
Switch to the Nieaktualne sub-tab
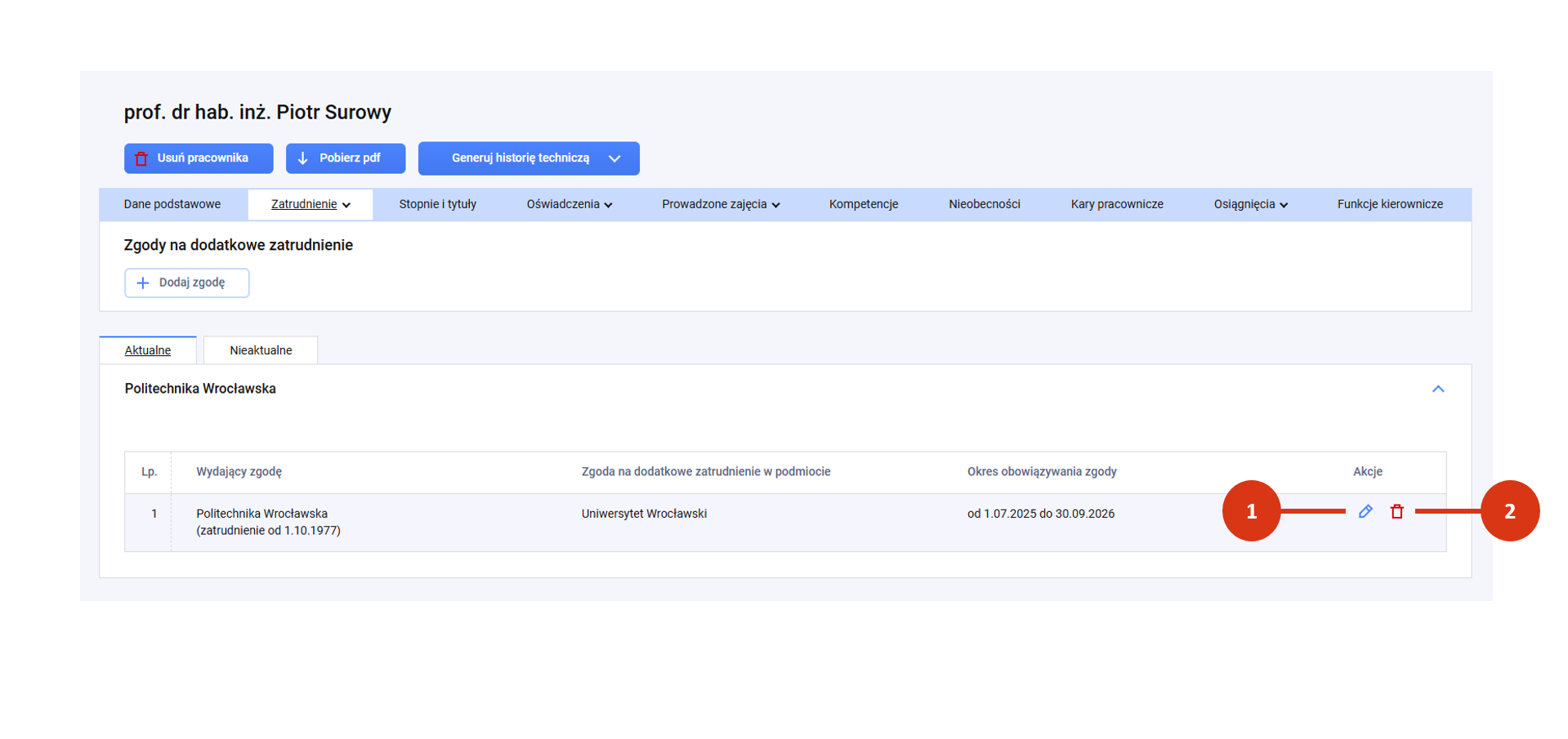[x=261, y=350]
